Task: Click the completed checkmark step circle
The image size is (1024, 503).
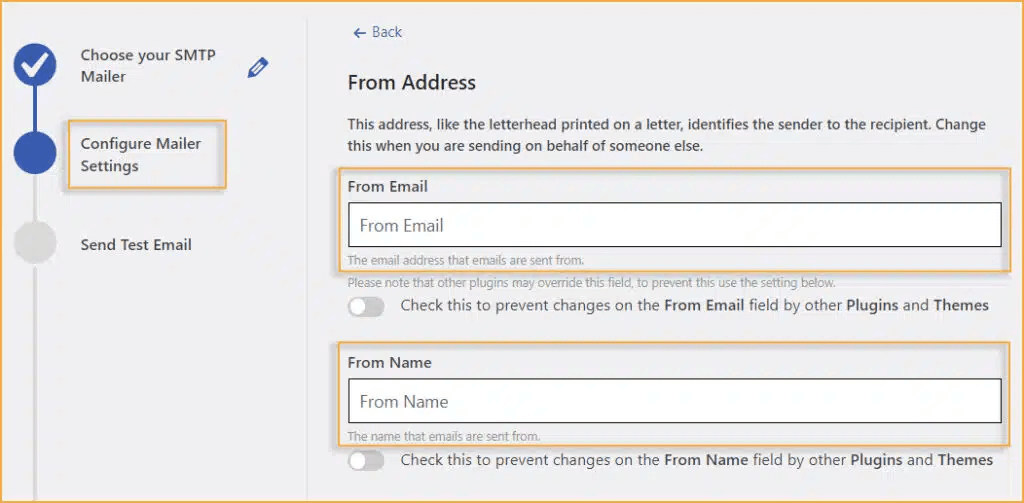Action: pos(35,64)
